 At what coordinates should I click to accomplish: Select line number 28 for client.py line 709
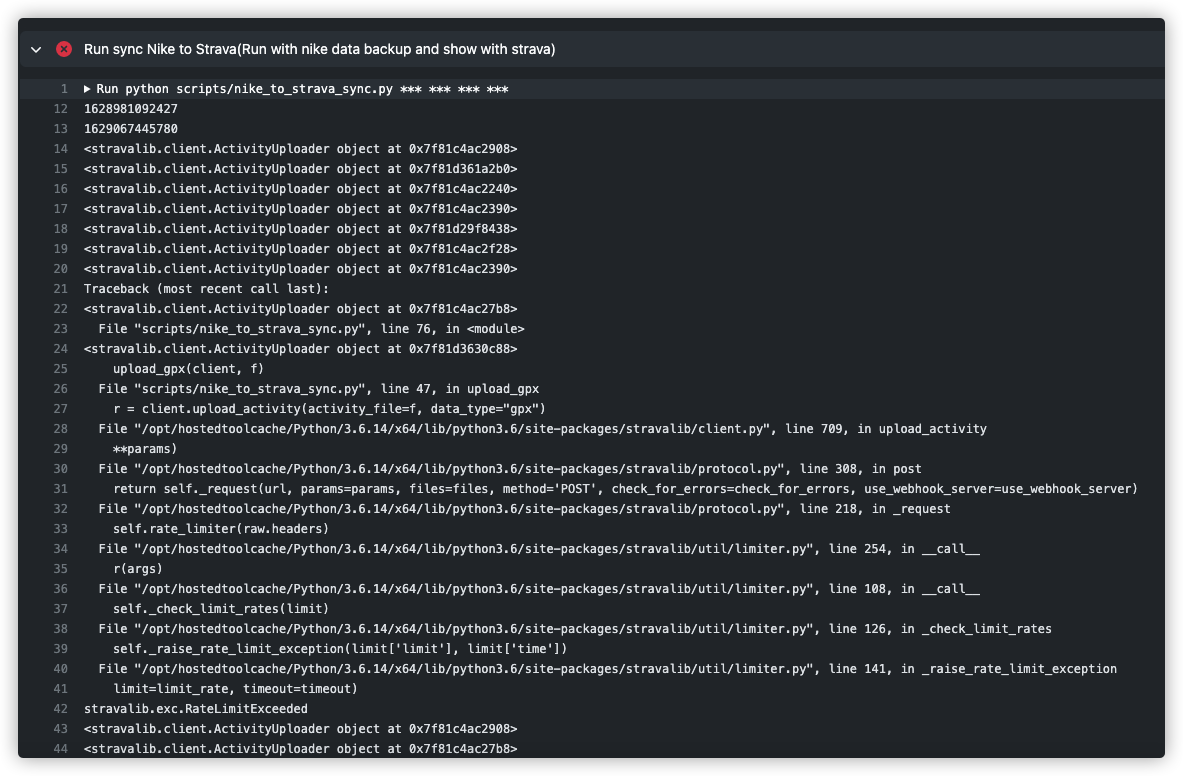pyautogui.click(x=60, y=428)
